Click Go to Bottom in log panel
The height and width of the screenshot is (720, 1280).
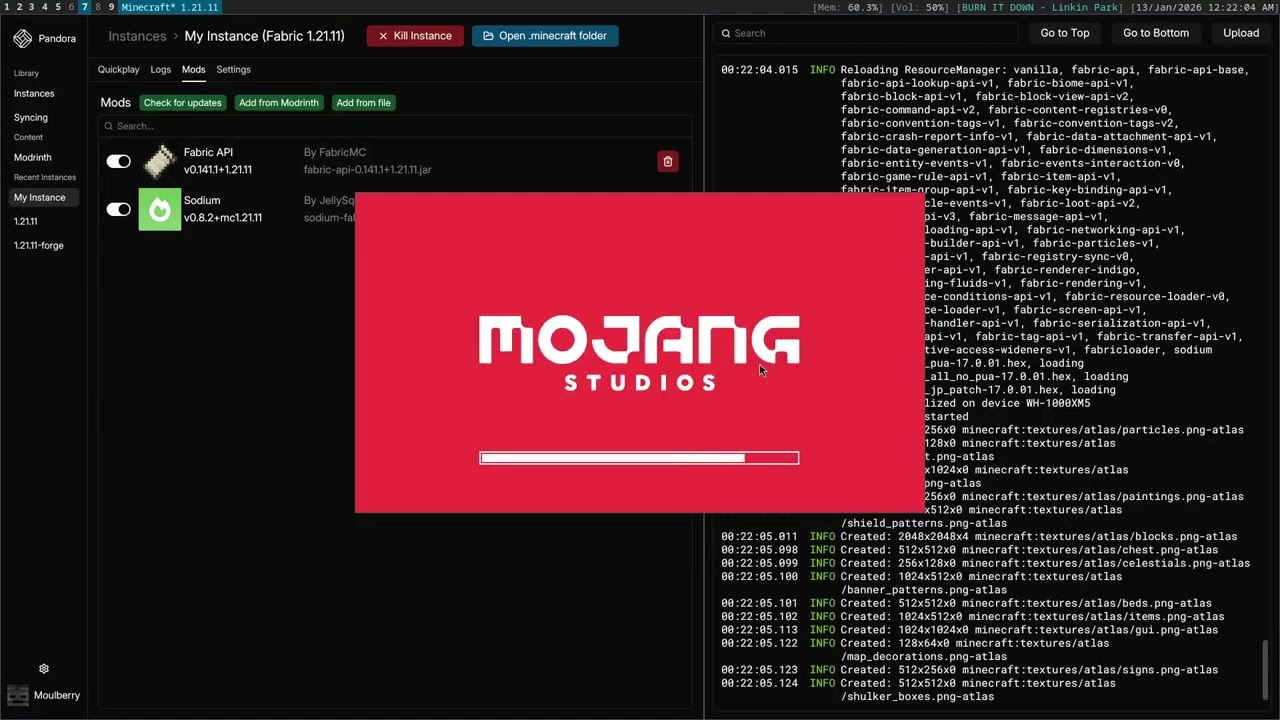point(1156,33)
